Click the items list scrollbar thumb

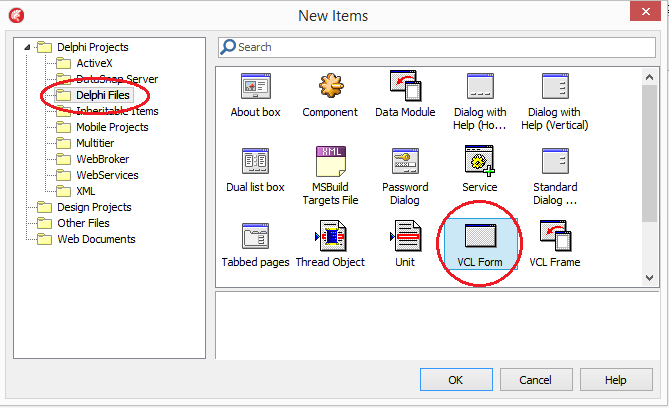pyautogui.click(x=649, y=153)
